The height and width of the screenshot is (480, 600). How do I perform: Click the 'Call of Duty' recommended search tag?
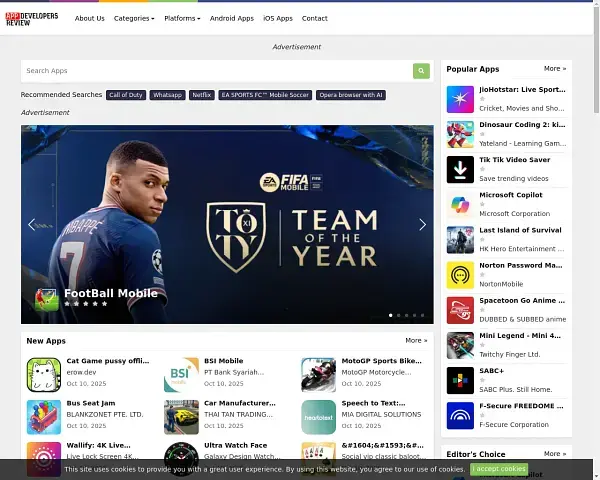click(126, 95)
